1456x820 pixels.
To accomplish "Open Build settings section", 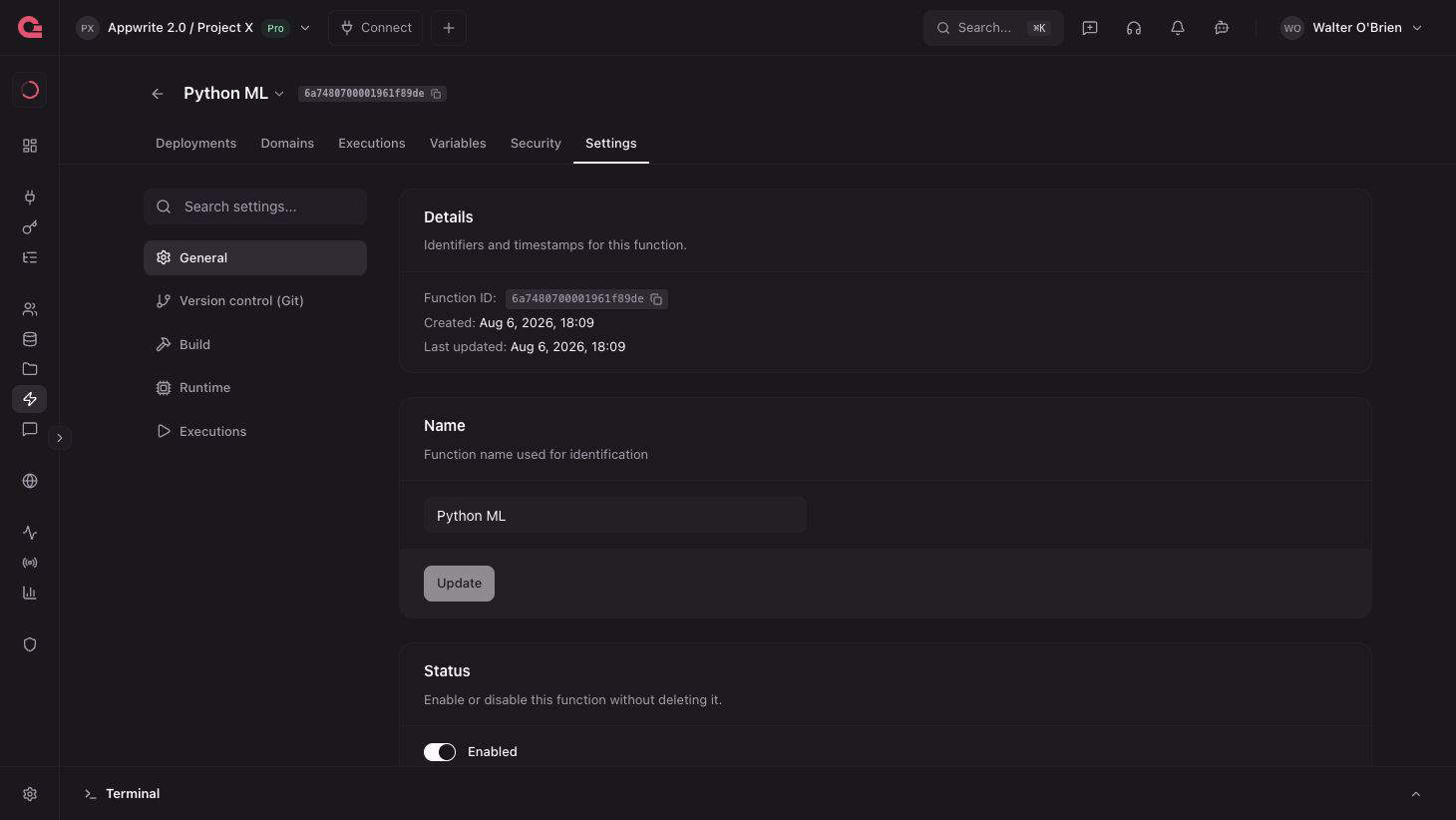I will click(x=255, y=344).
